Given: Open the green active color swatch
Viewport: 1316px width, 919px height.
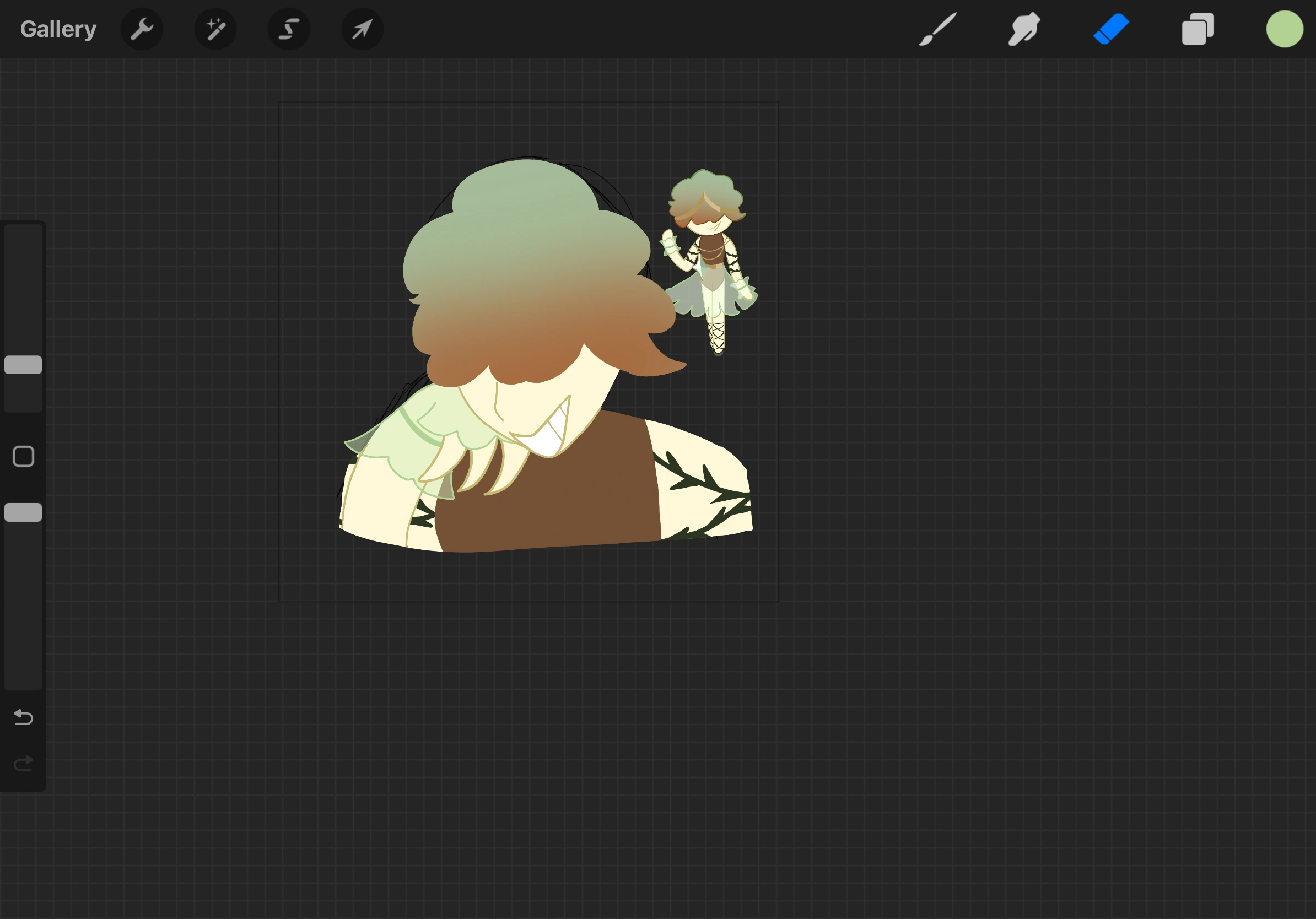Looking at the screenshot, I should tap(1284, 29).
